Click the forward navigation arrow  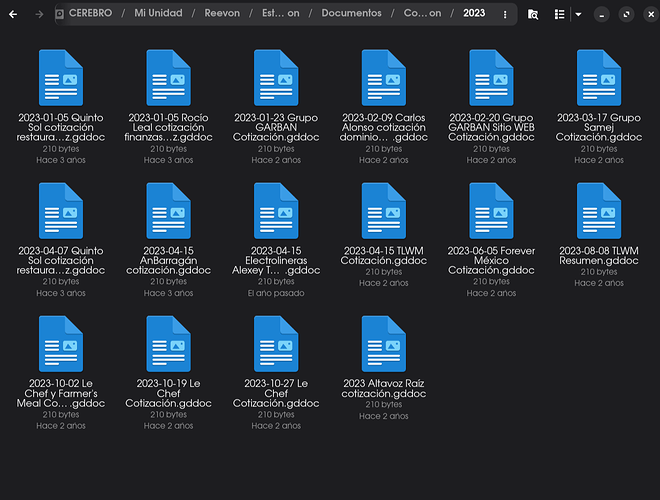[39, 14]
